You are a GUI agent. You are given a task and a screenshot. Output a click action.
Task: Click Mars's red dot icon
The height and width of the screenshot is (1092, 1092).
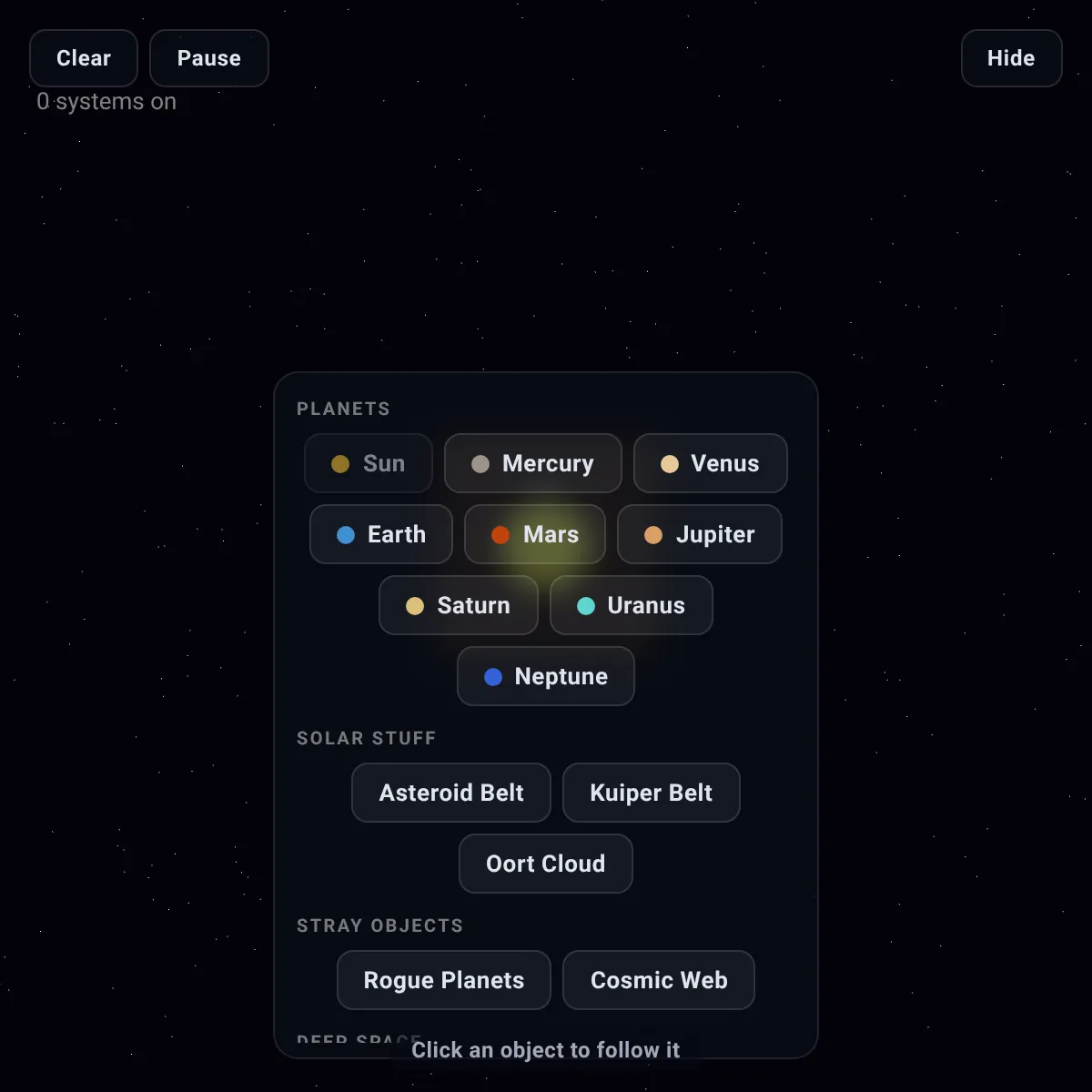point(500,535)
